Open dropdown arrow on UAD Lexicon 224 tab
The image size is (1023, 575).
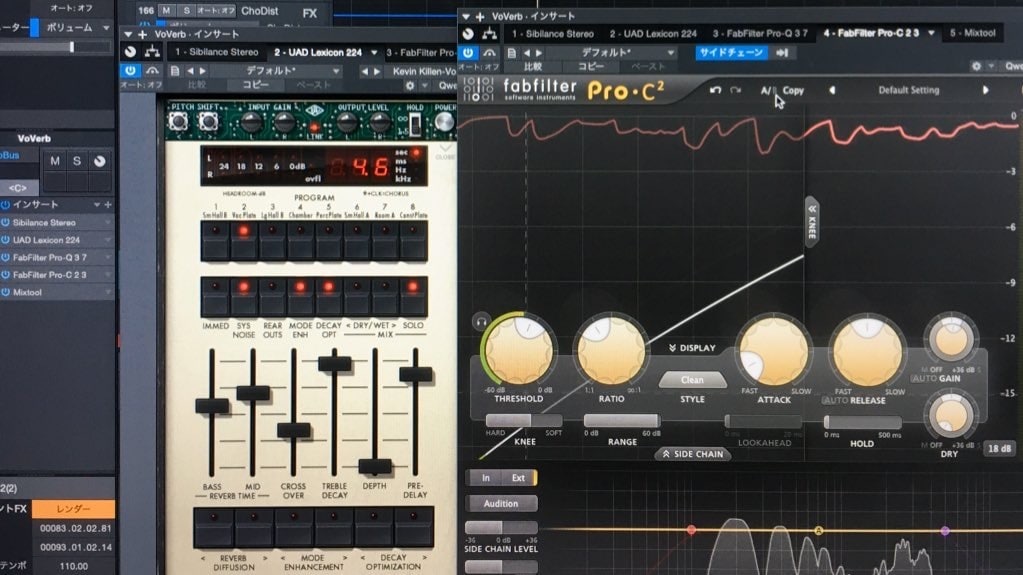click(x=374, y=52)
